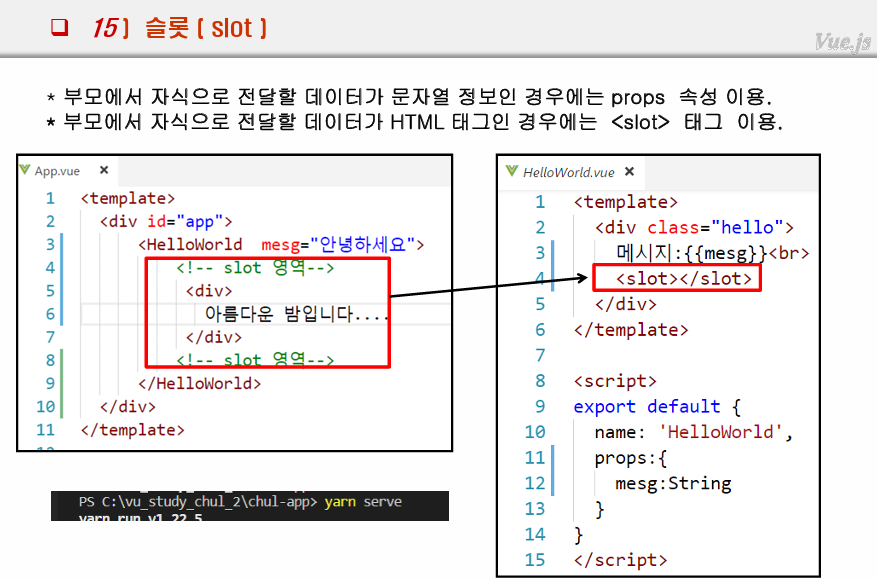Click the opening <template> tag in App.vue

click(128, 198)
